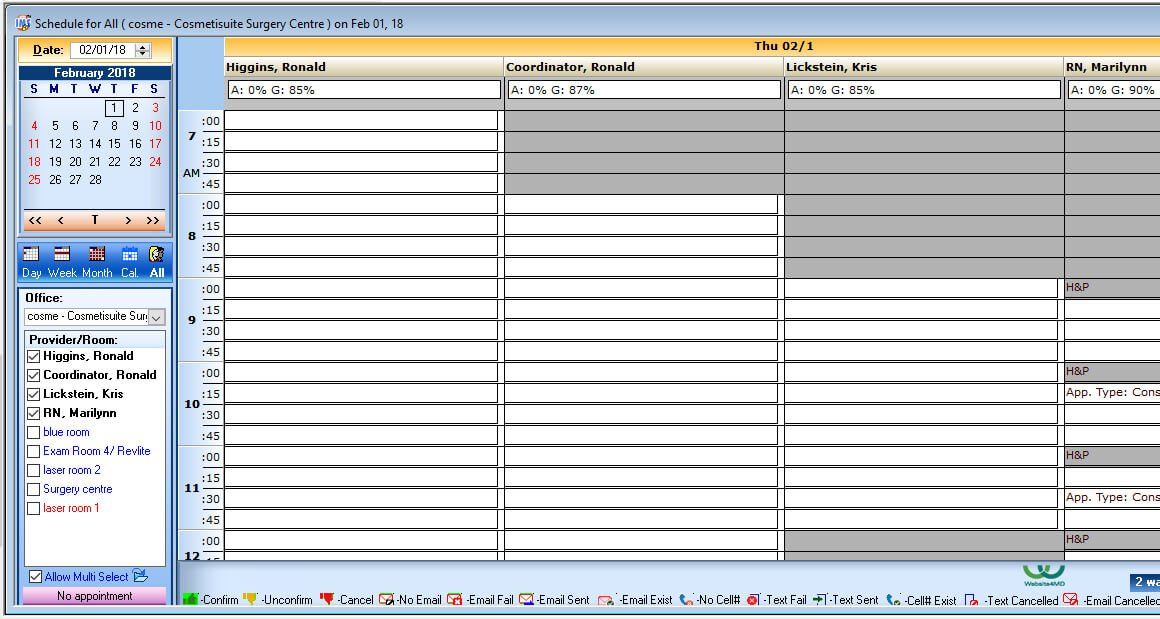Click the Text Fail legend icon
1160x619 pixels.
click(752, 600)
